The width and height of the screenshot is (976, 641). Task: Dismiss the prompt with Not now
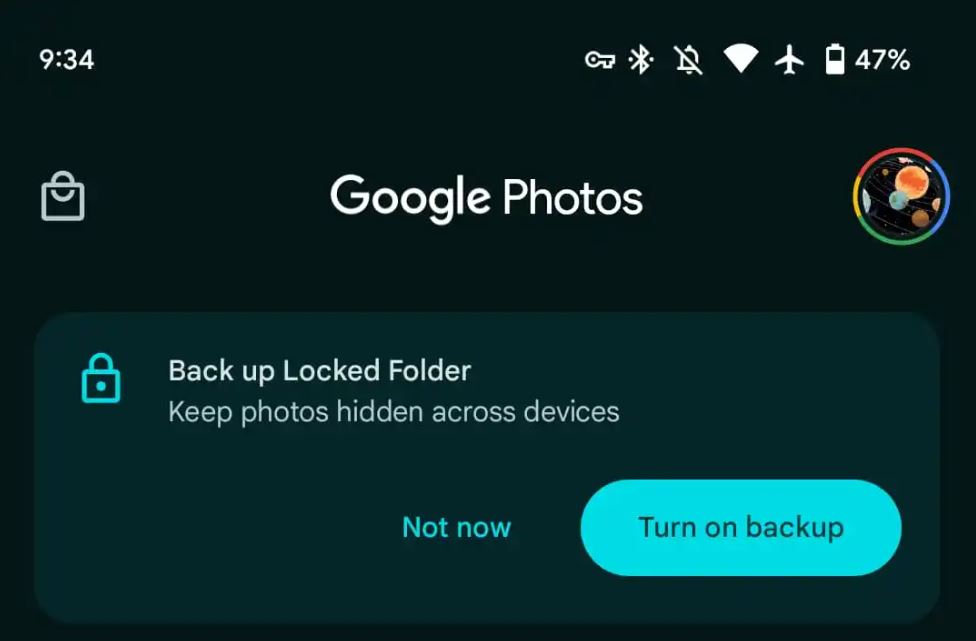pyautogui.click(x=456, y=527)
